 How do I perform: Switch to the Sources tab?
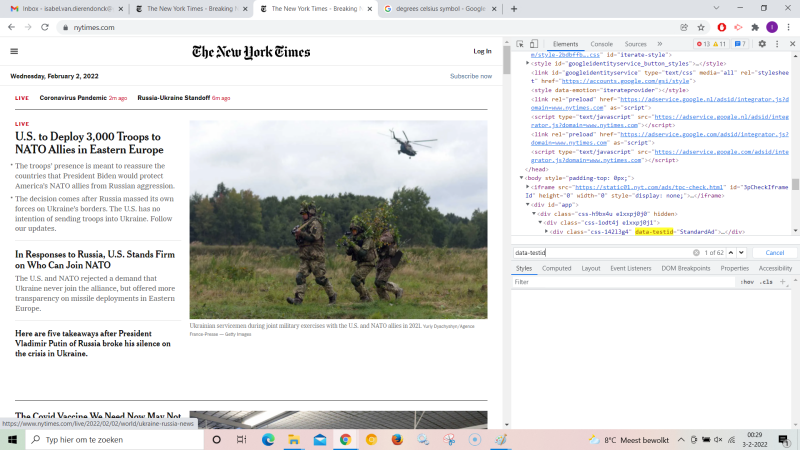point(635,44)
